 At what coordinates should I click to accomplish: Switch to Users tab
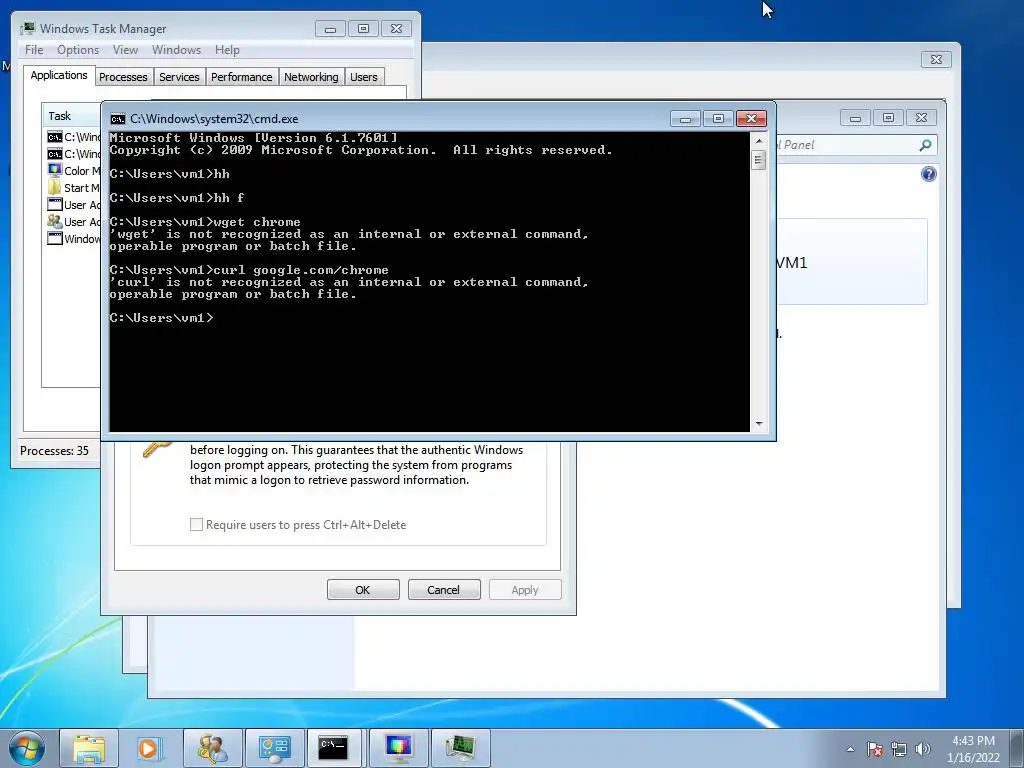(x=364, y=77)
